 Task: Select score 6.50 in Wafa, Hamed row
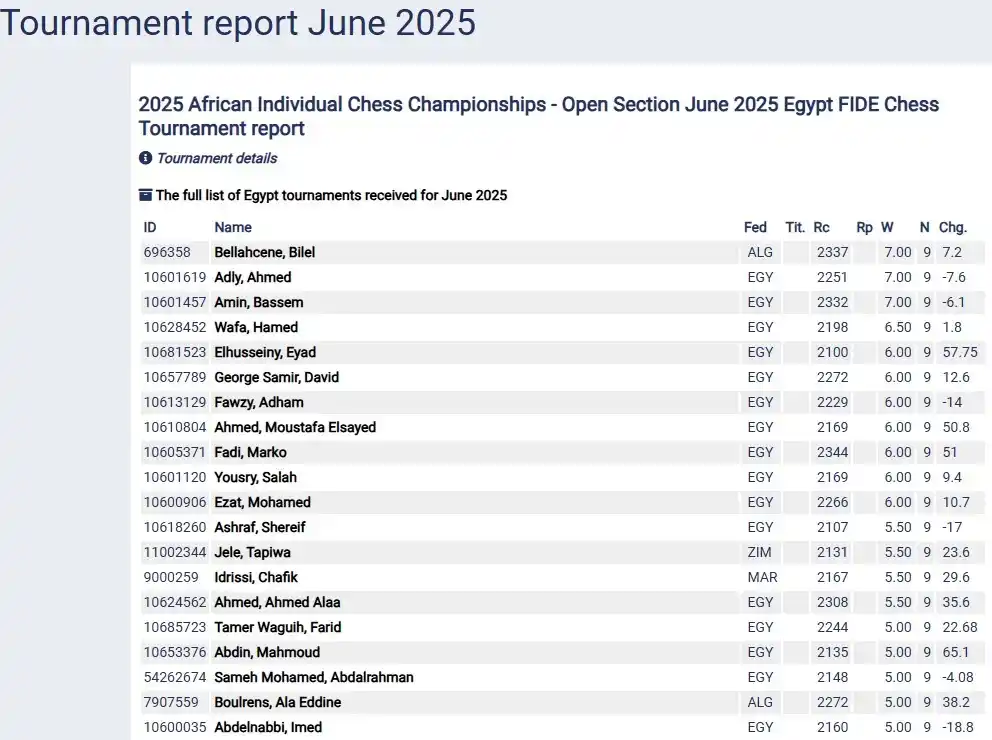tap(898, 328)
